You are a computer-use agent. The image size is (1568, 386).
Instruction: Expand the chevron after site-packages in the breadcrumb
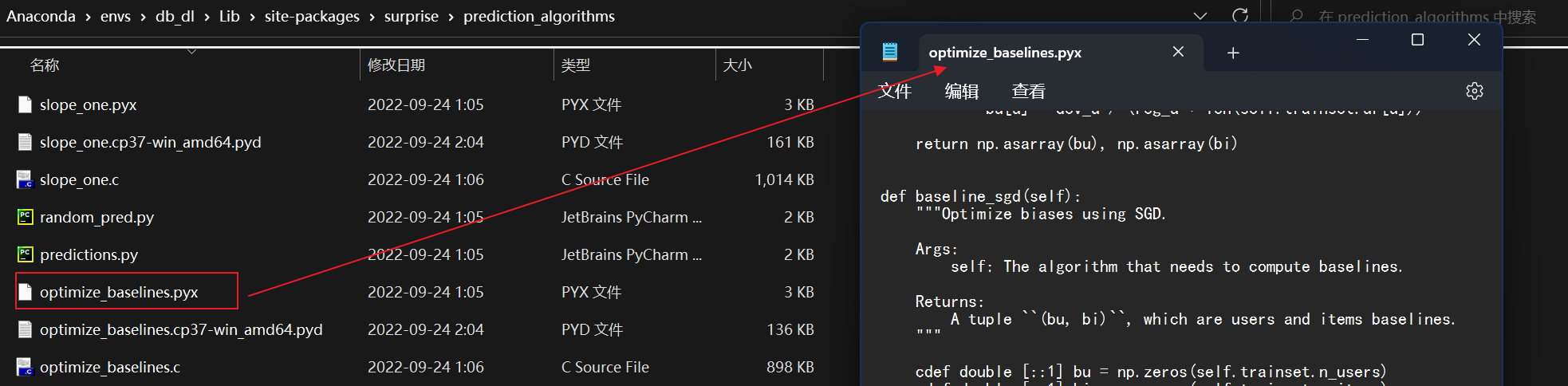[x=372, y=17]
